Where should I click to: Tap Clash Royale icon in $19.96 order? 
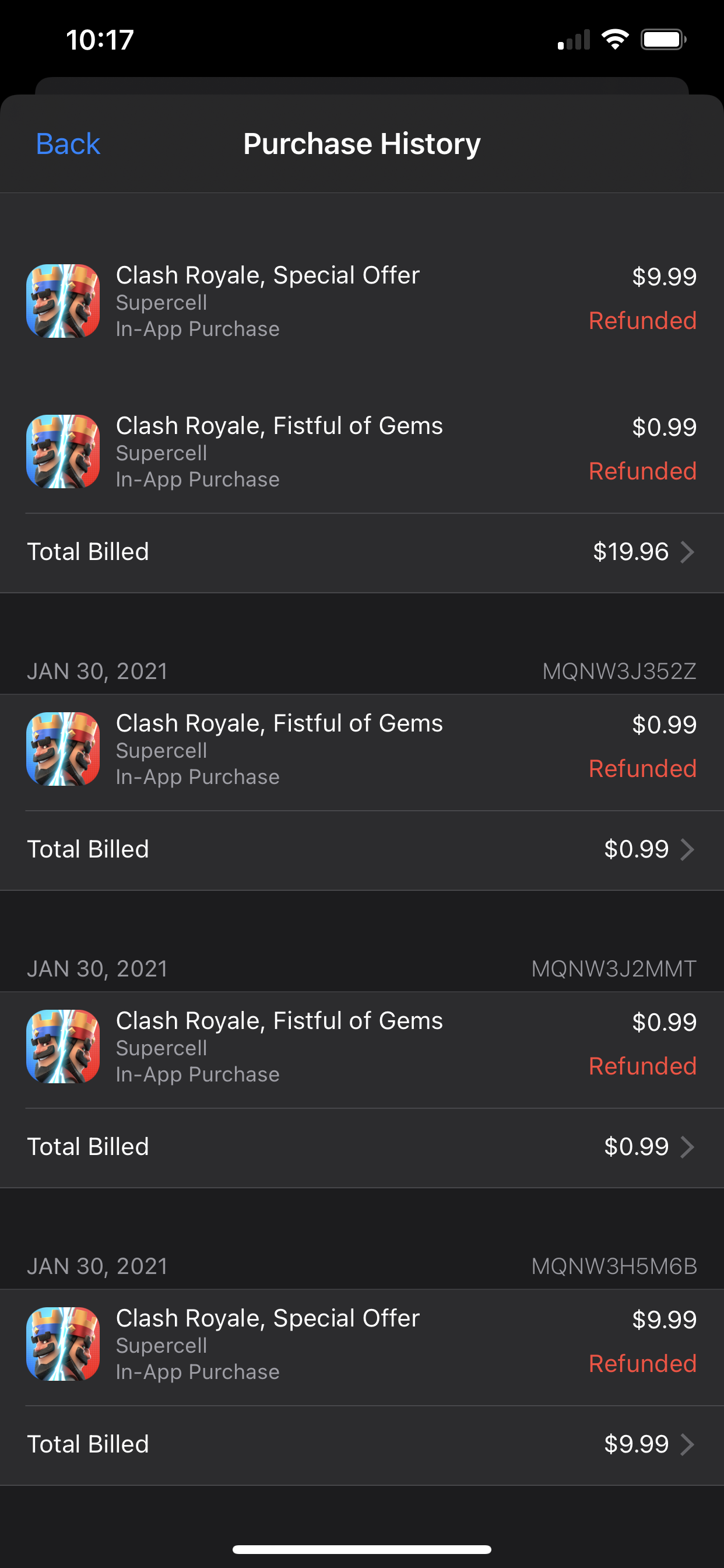[x=63, y=451]
